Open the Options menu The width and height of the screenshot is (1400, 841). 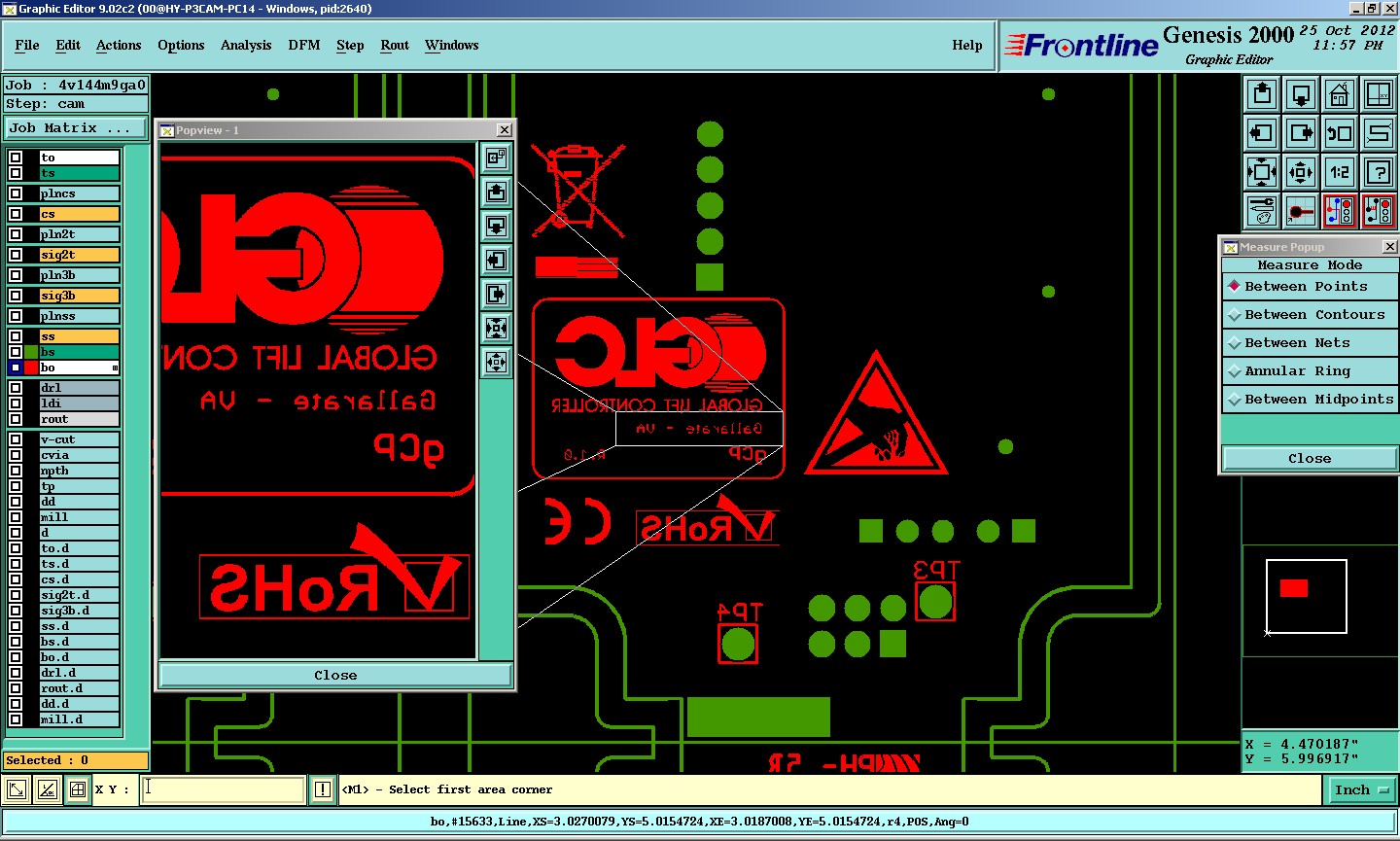click(181, 45)
